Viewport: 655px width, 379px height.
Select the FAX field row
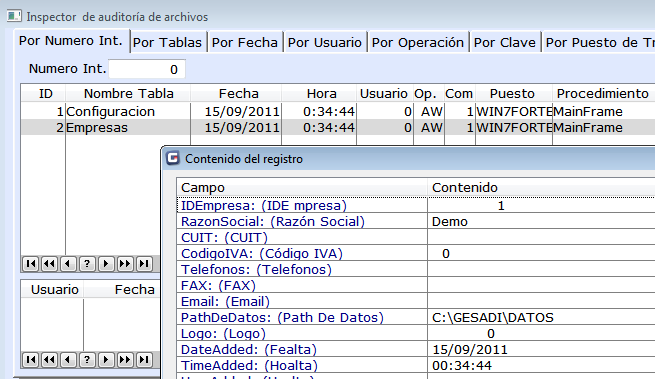416,285
